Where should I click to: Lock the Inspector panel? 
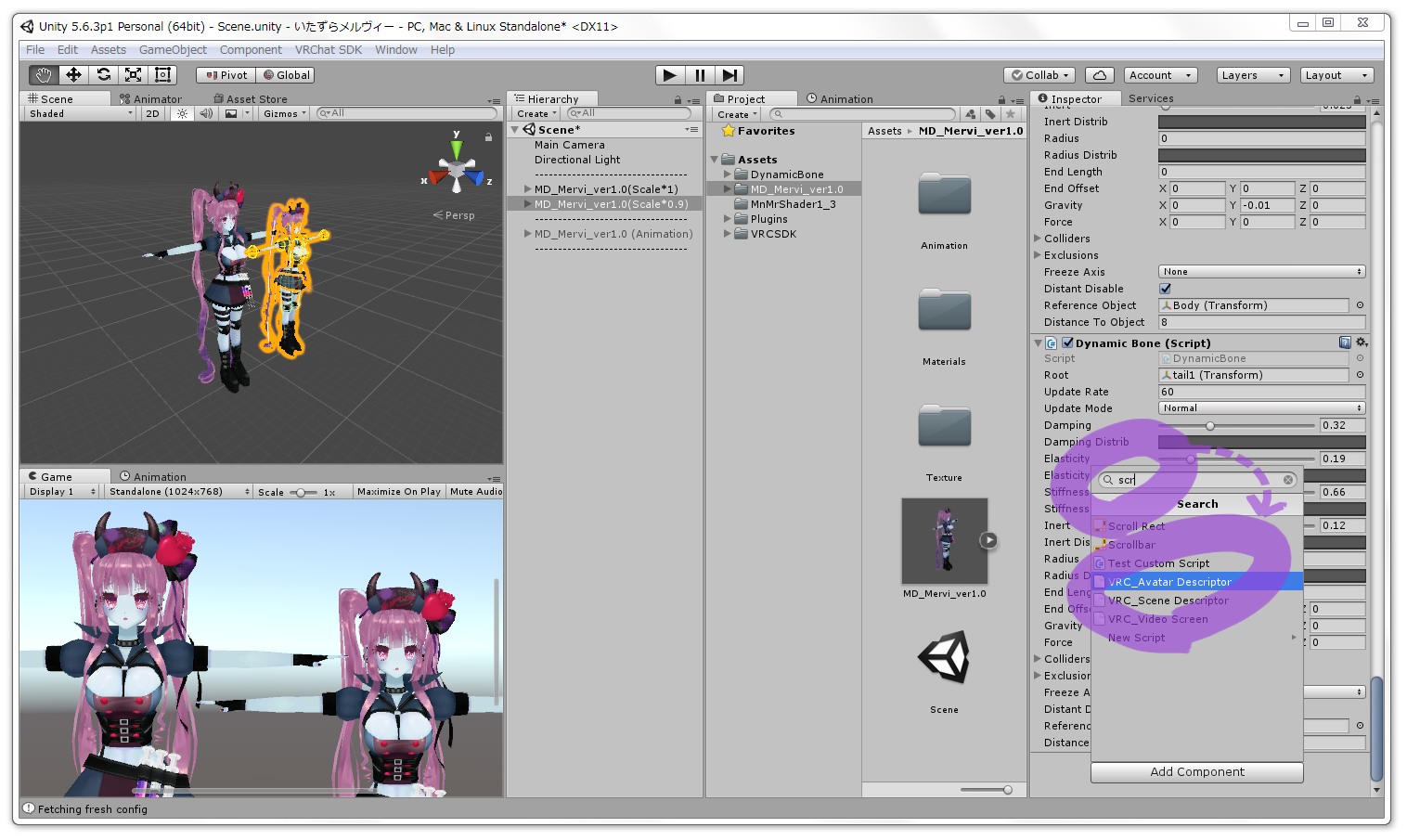coord(1357,99)
